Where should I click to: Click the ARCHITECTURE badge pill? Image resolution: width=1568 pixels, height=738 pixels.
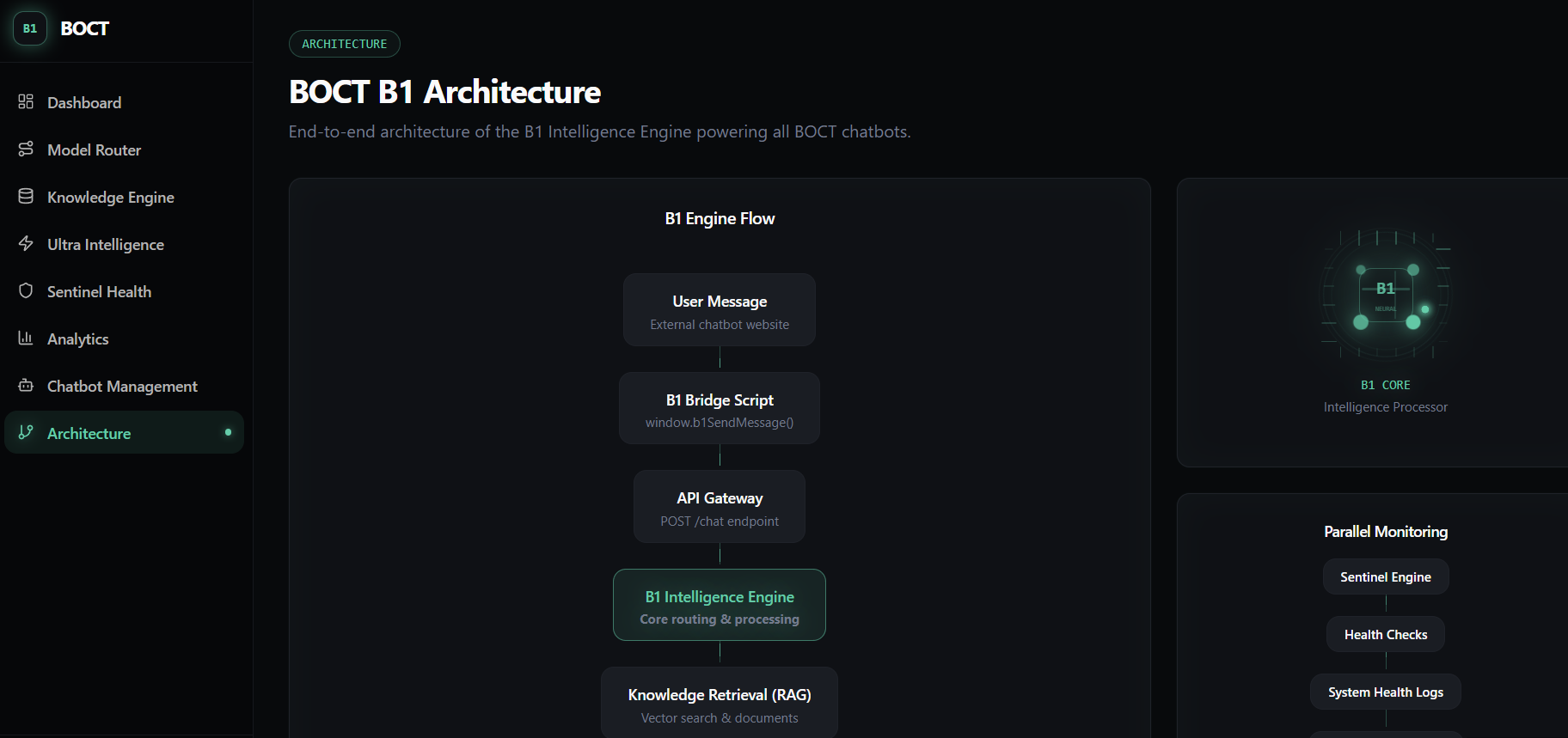pyautogui.click(x=345, y=44)
